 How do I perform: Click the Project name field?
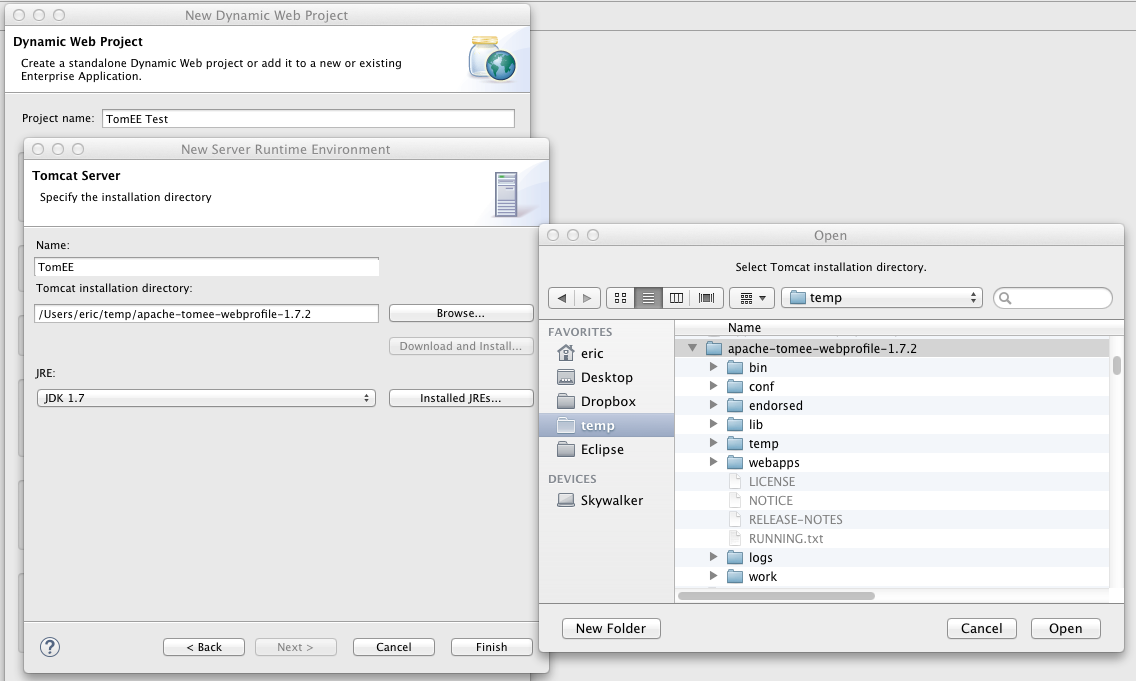[308, 119]
